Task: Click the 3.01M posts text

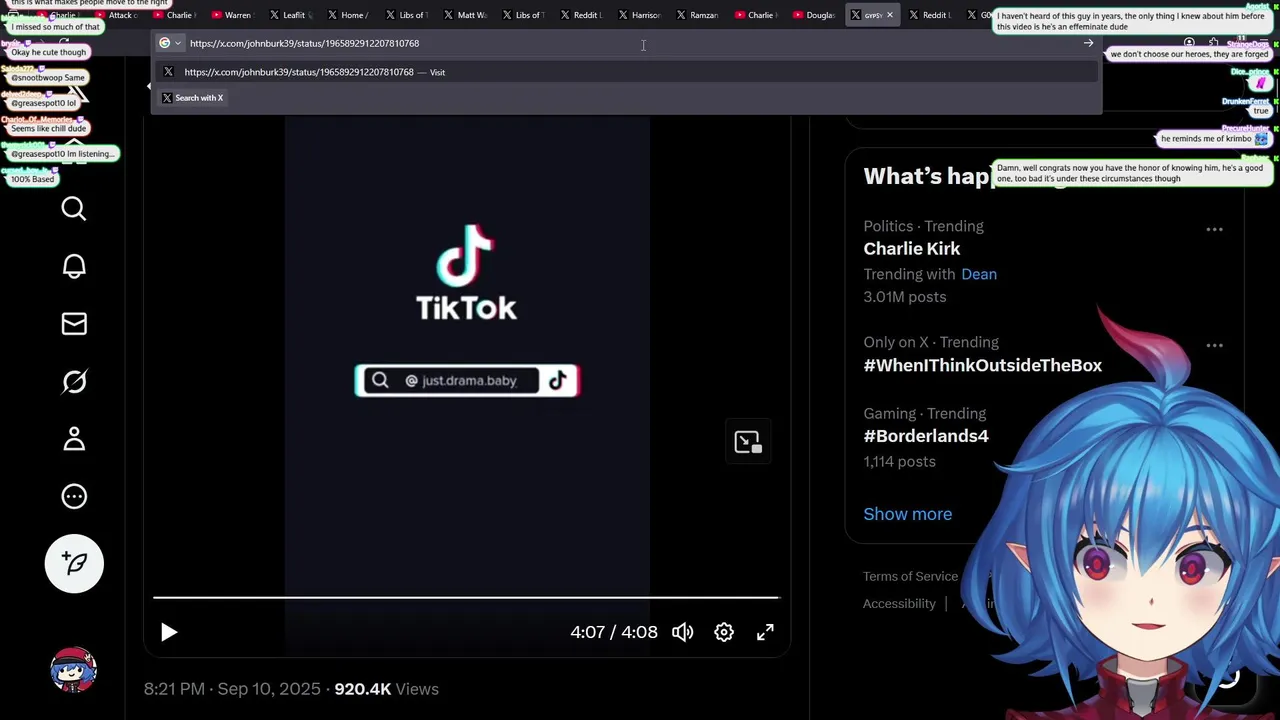Action: [x=905, y=297]
